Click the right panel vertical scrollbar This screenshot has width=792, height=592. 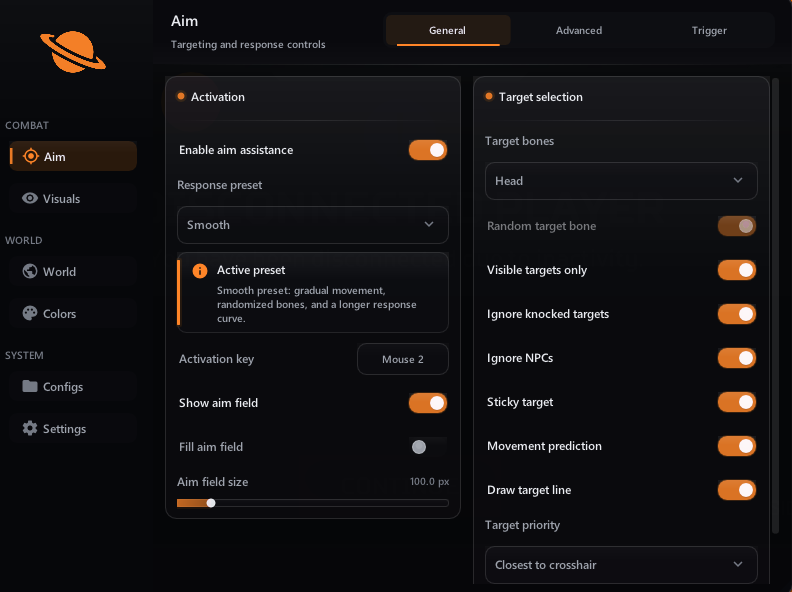tap(775, 306)
